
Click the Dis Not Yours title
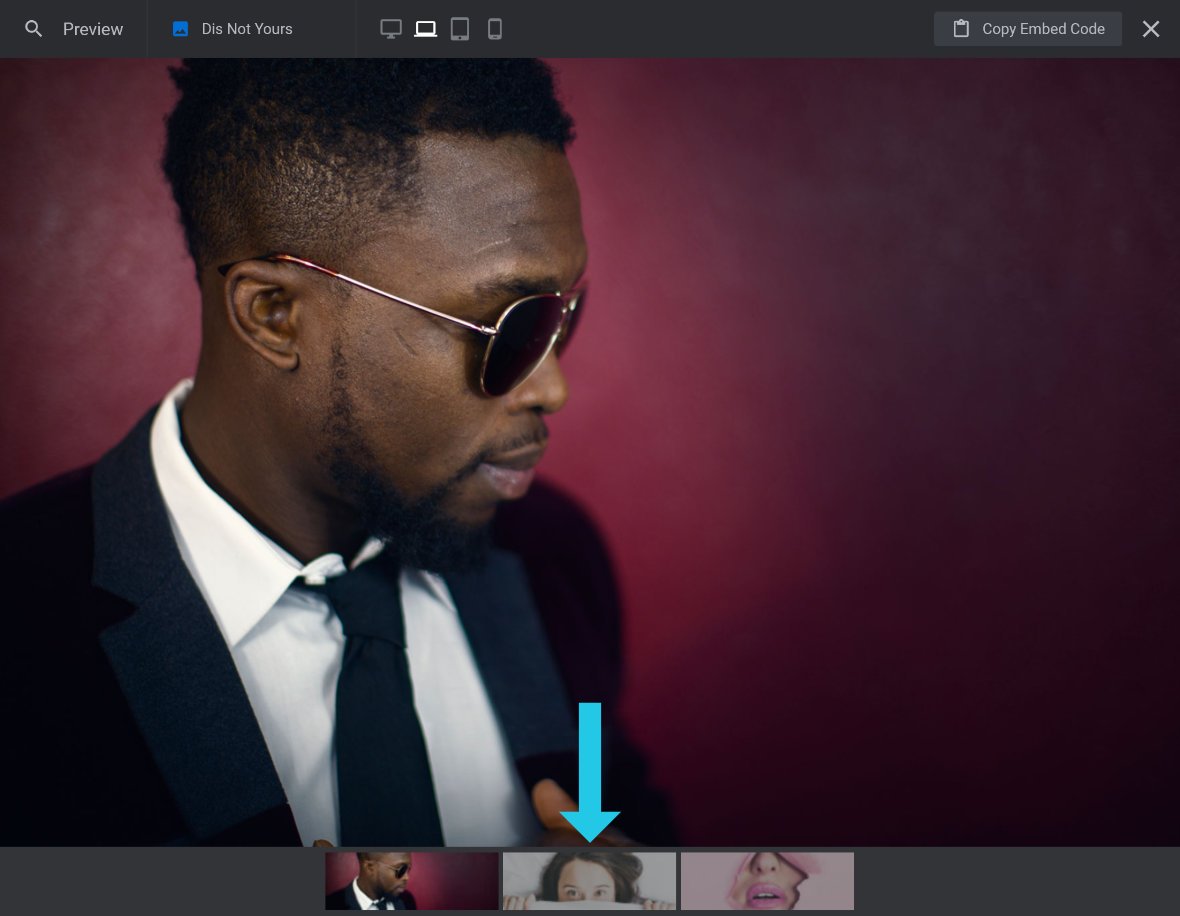(247, 29)
